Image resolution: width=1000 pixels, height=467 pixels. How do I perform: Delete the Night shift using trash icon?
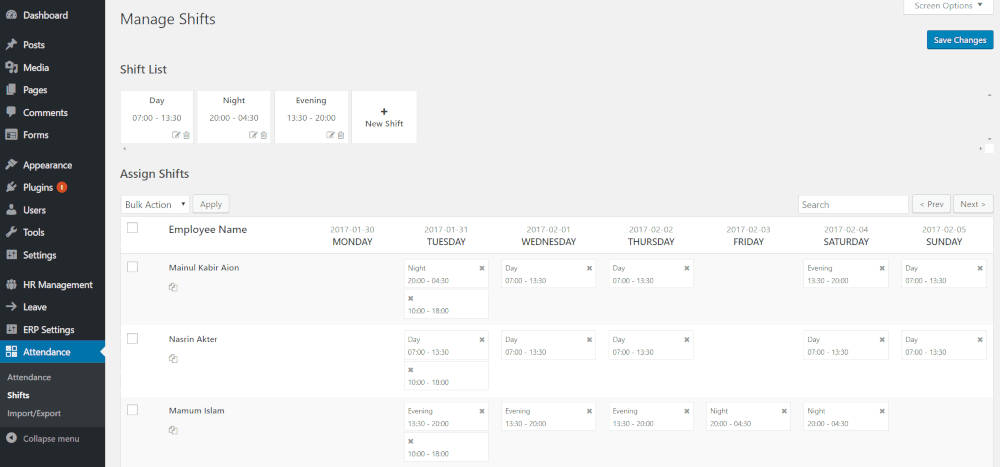(x=264, y=135)
